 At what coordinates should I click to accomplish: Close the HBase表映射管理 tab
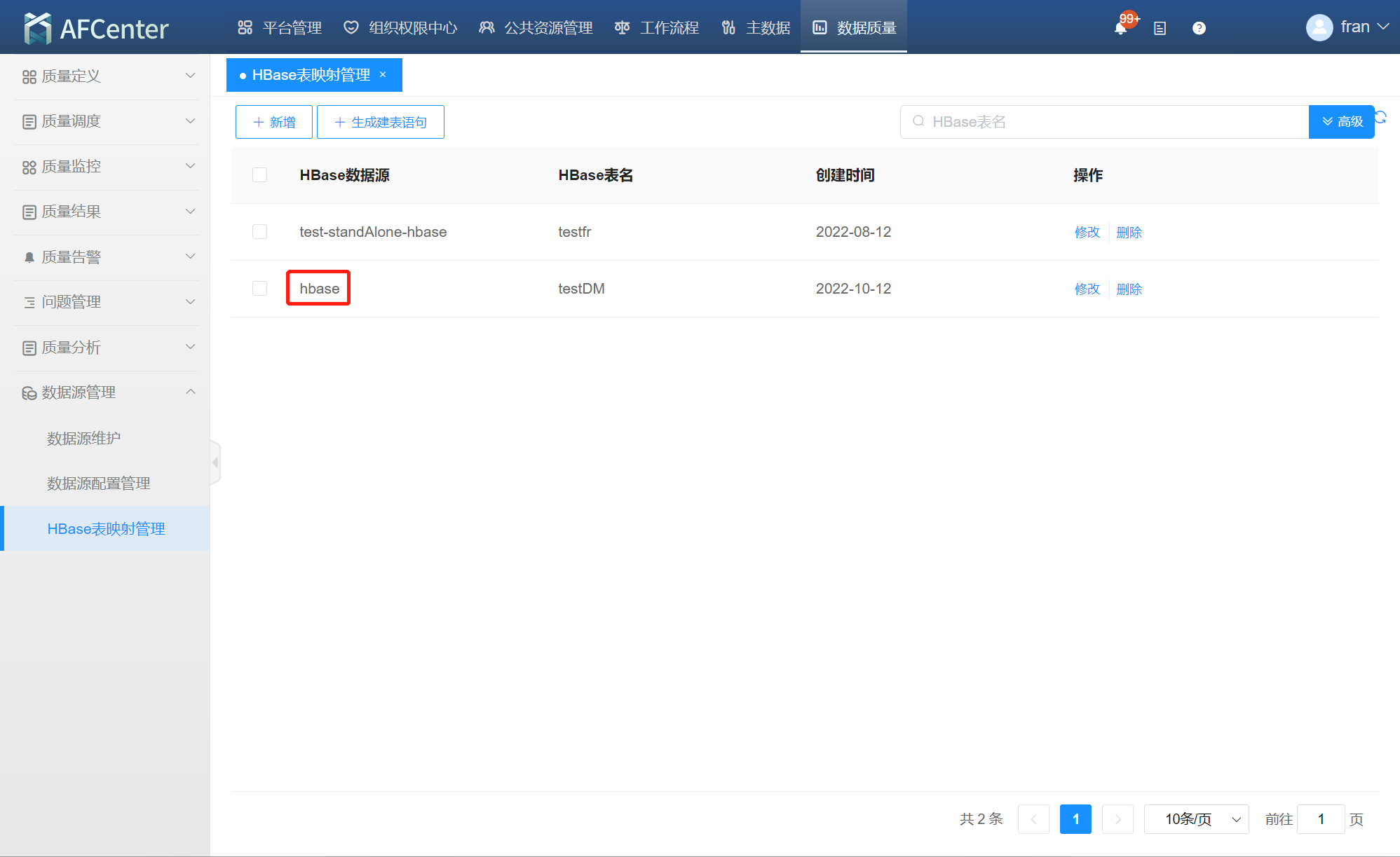click(383, 75)
